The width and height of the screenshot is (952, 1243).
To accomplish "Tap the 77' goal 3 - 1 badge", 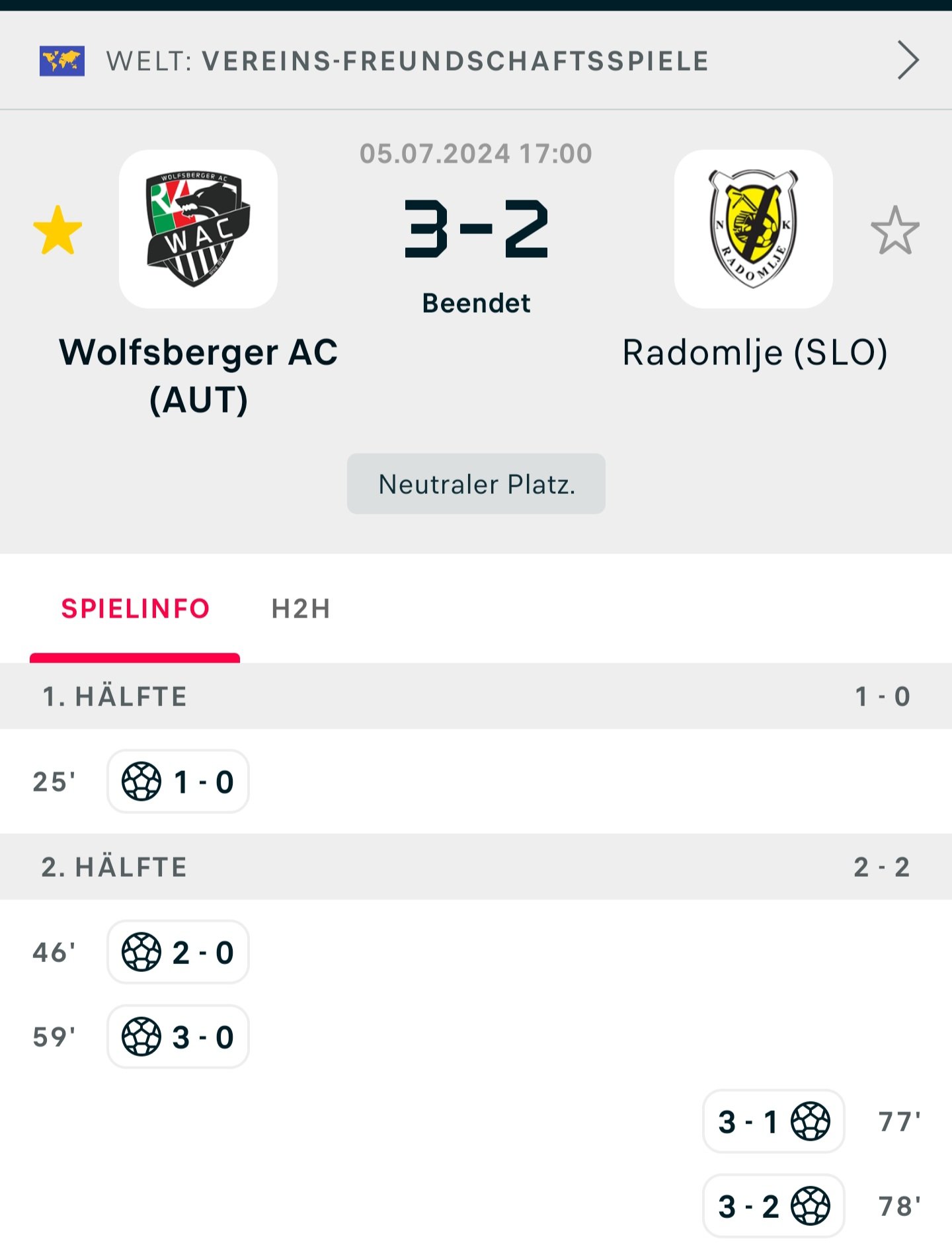I will 773,1121.
